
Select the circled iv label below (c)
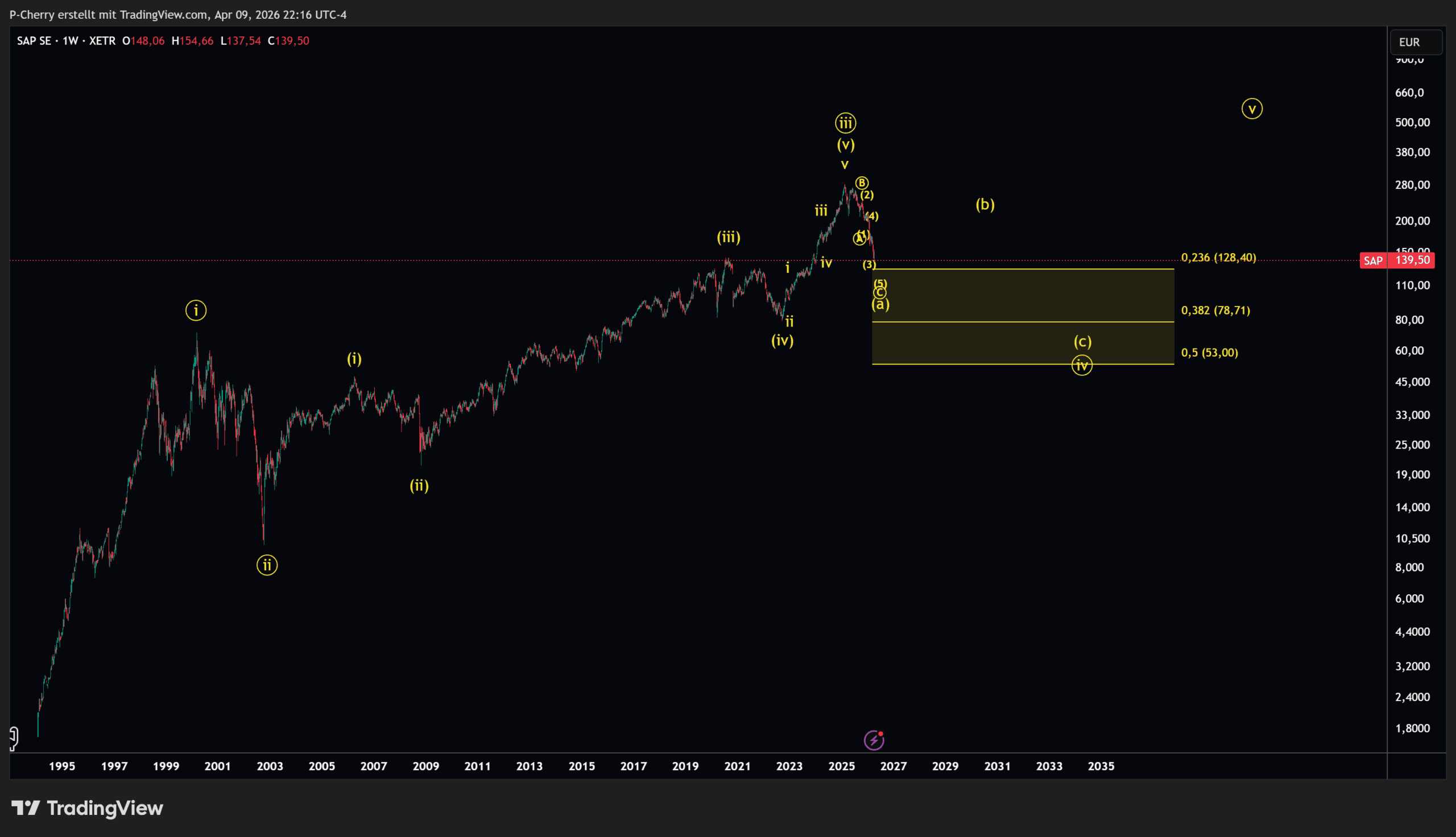click(x=1082, y=365)
